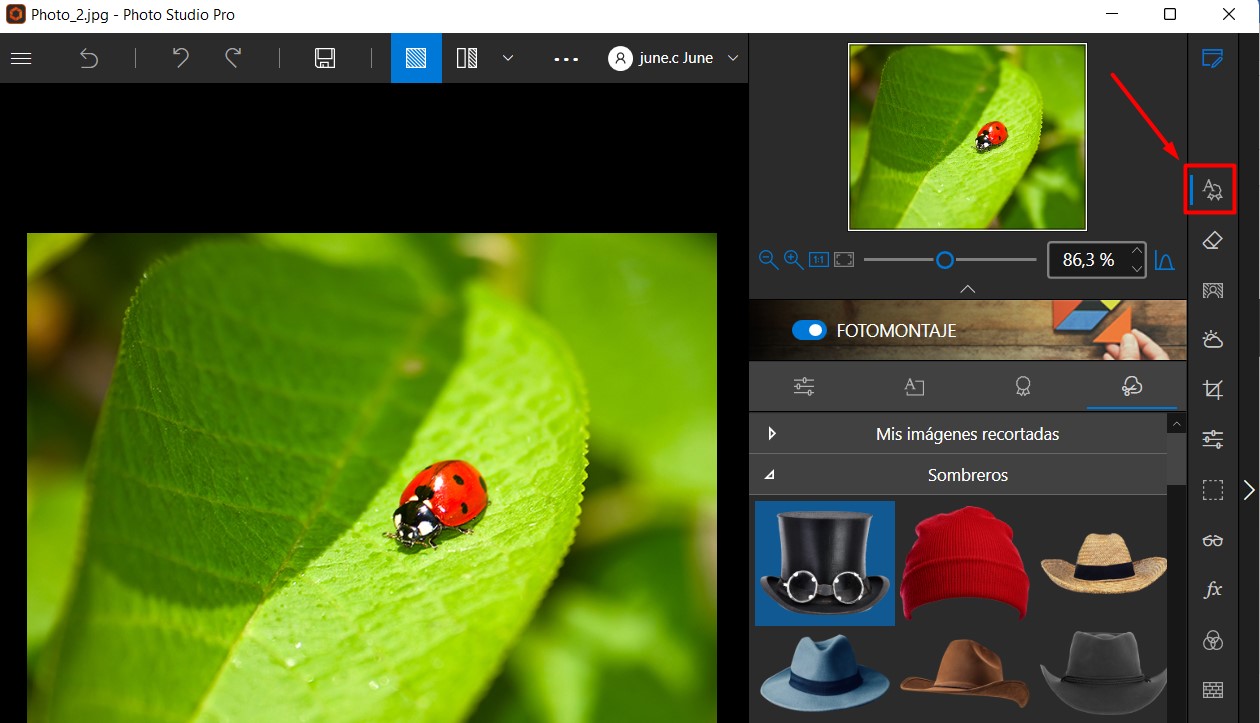Show the histogram curve icon
Image resolution: width=1260 pixels, height=723 pixels.
pos(1164,260)
